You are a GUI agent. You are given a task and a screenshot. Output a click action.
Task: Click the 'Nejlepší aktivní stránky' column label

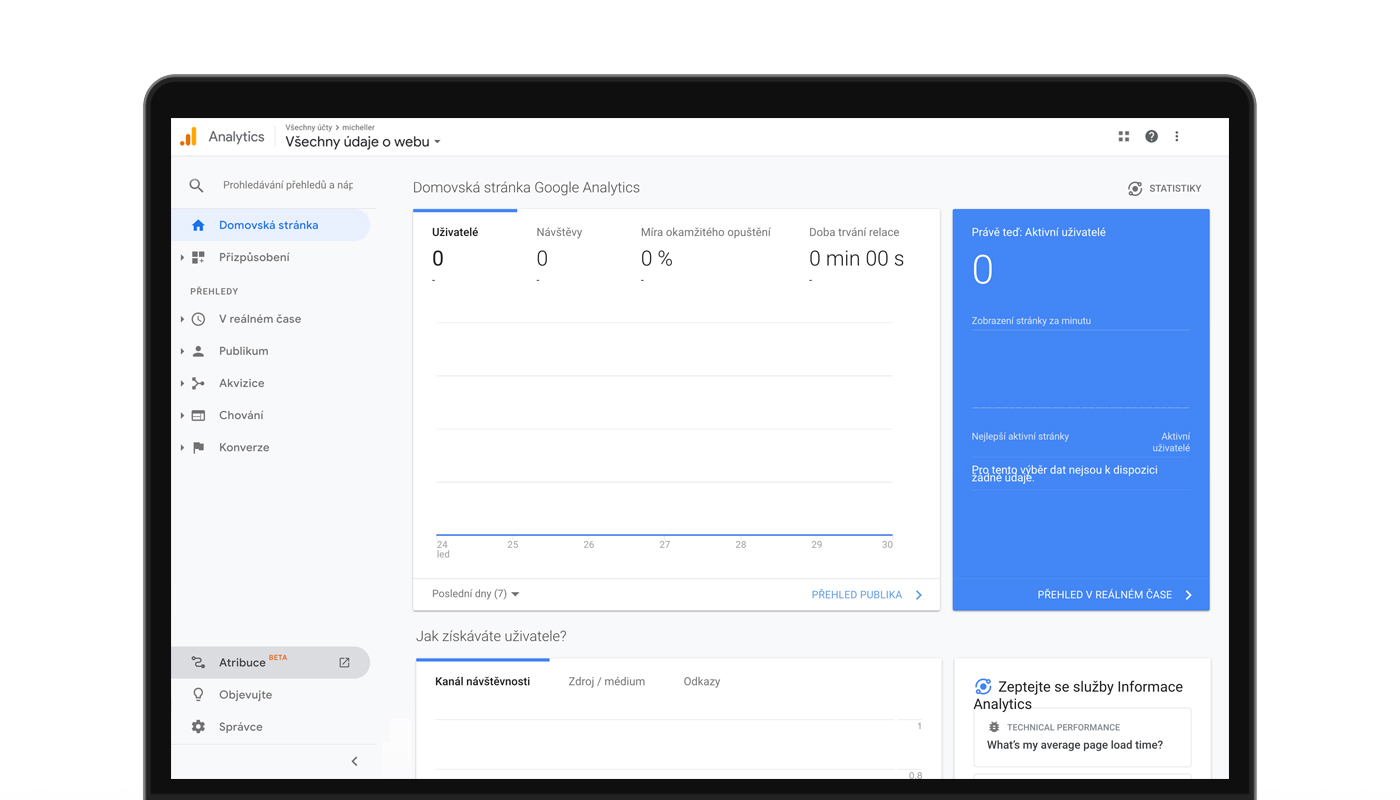(1020, 437)
